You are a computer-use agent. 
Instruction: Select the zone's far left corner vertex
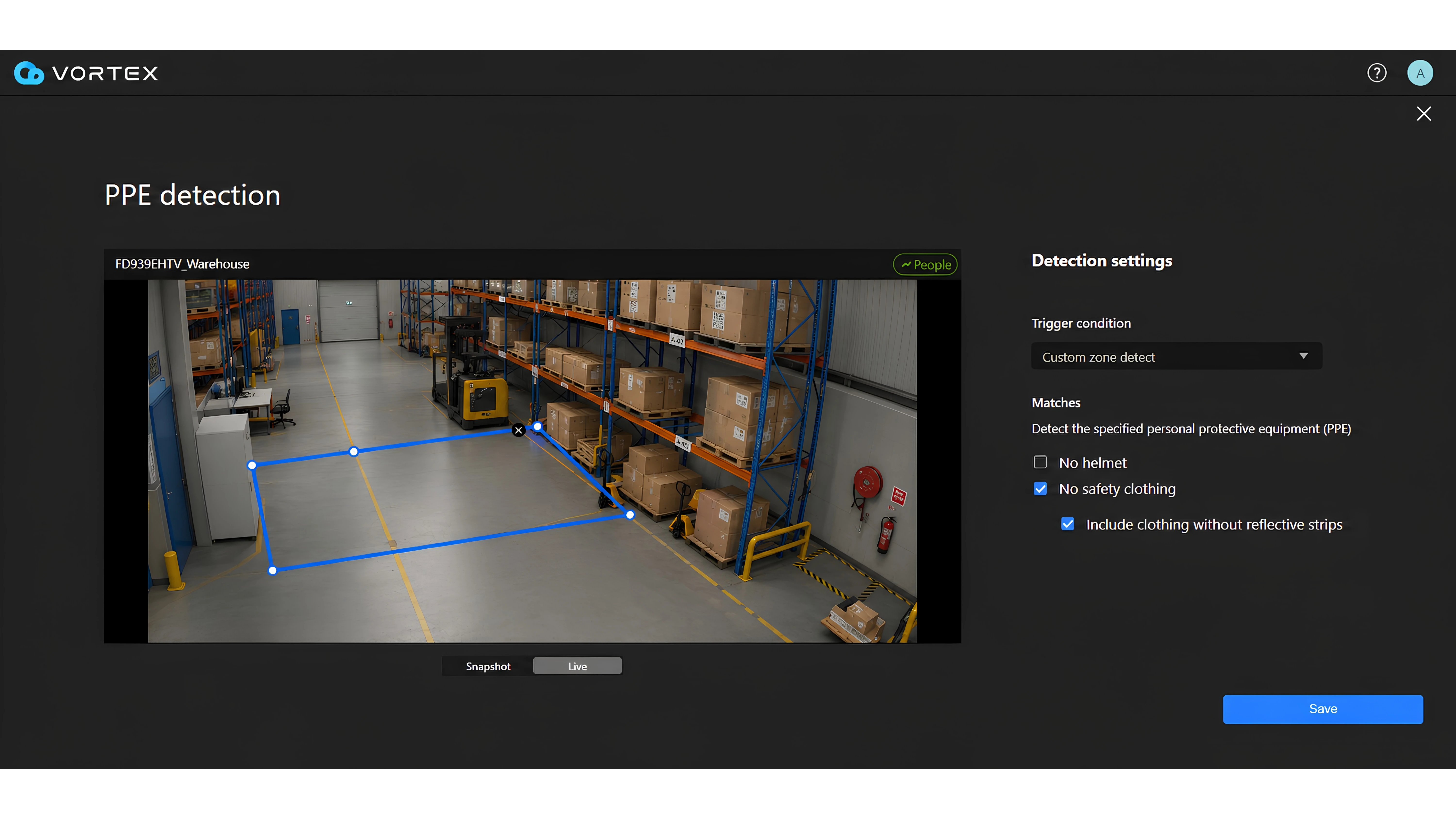pyautogui.click(x=252, y=465)
